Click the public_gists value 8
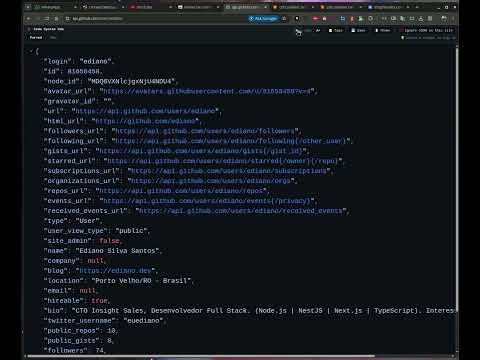480x360 pixels. 109,341
